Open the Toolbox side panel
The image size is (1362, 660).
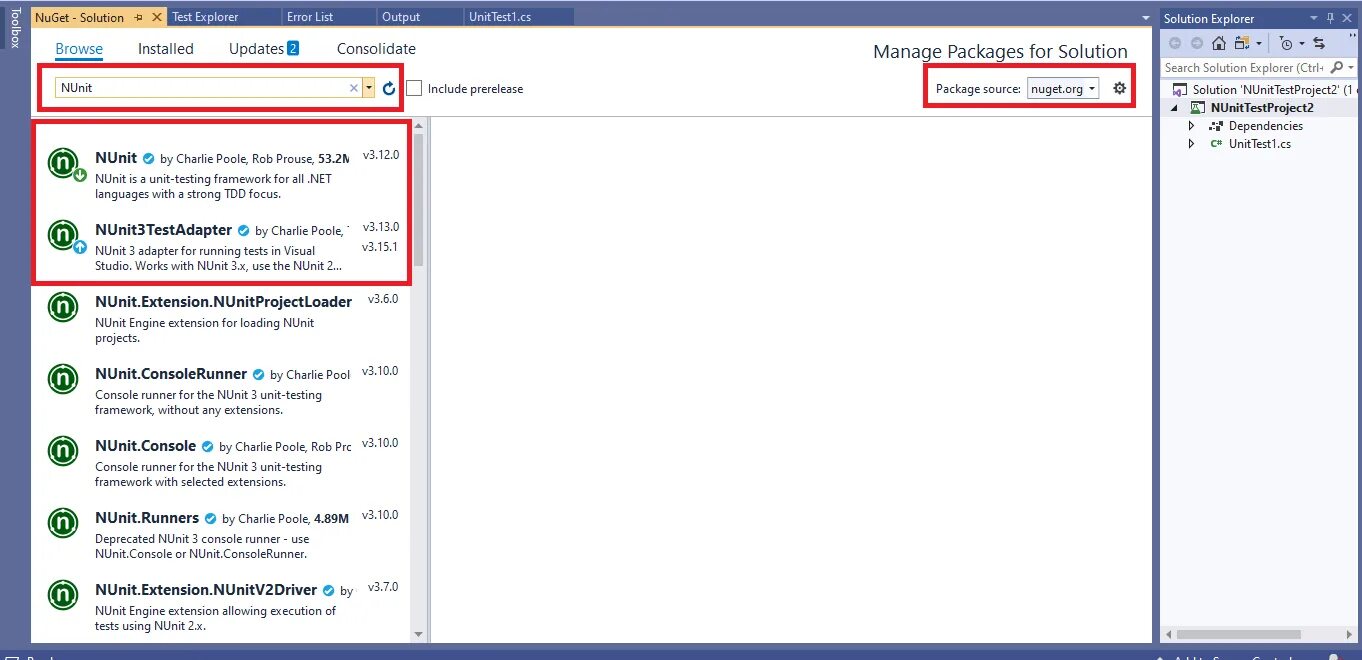pos(14,28)
